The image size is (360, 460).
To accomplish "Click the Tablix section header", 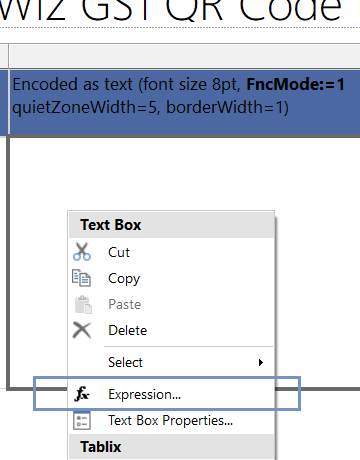I will (171, 447).
